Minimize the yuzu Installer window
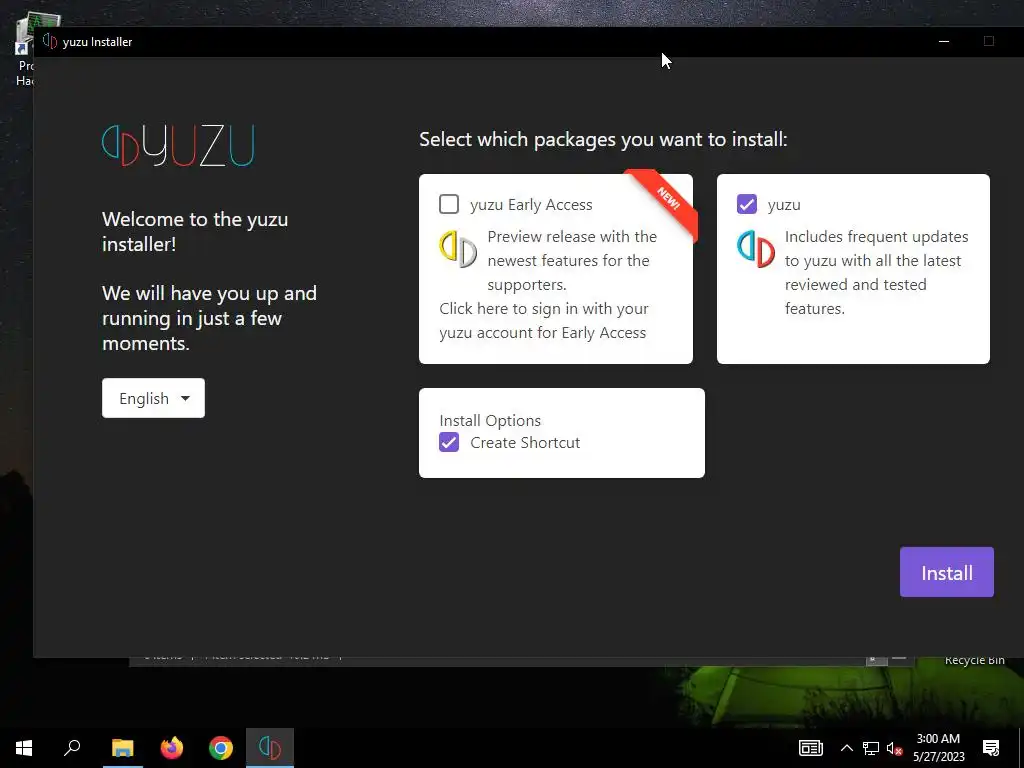The image size is (1024, 768). (944, 41)
